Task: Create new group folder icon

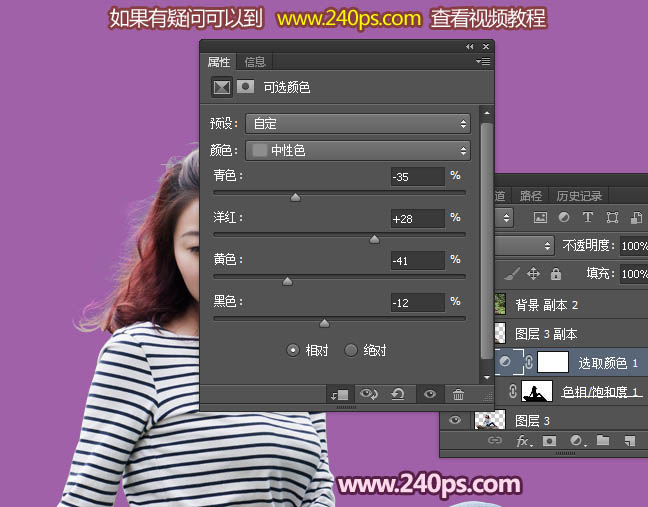Action: pos(603,440)
